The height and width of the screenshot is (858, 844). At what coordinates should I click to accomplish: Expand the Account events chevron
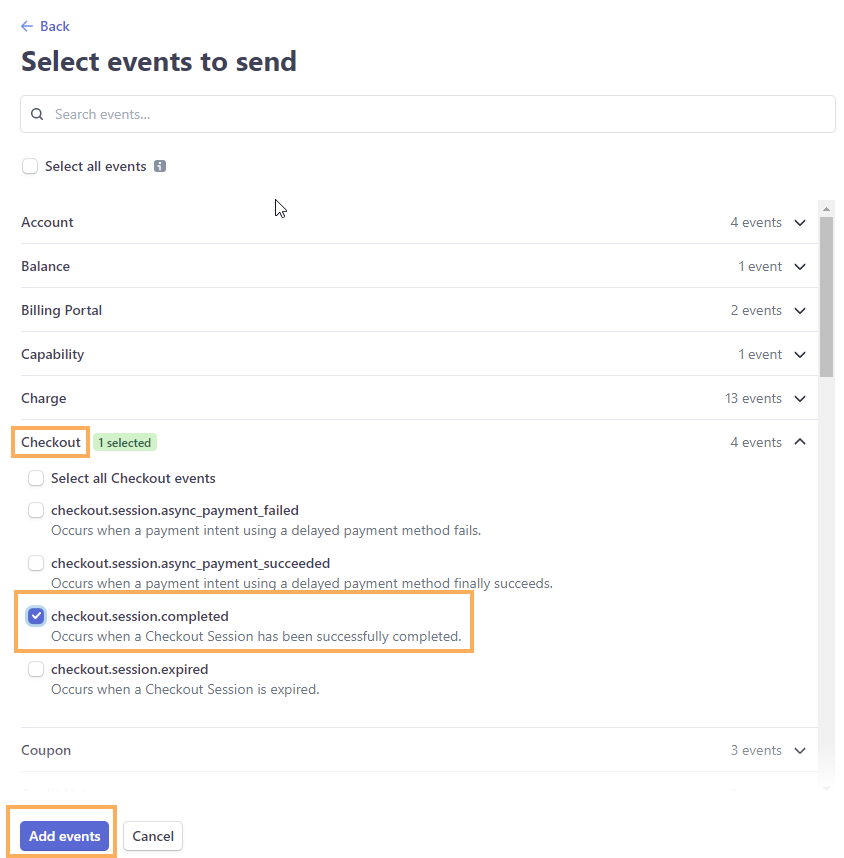800,223
